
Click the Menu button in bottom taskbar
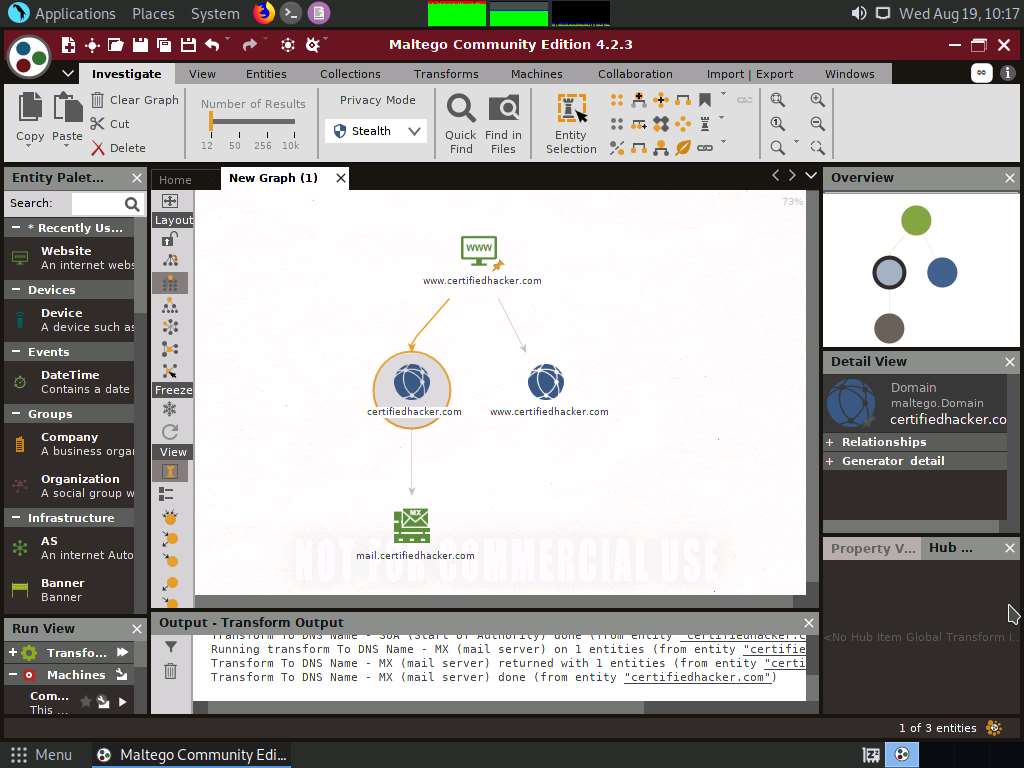pos(41,755)
